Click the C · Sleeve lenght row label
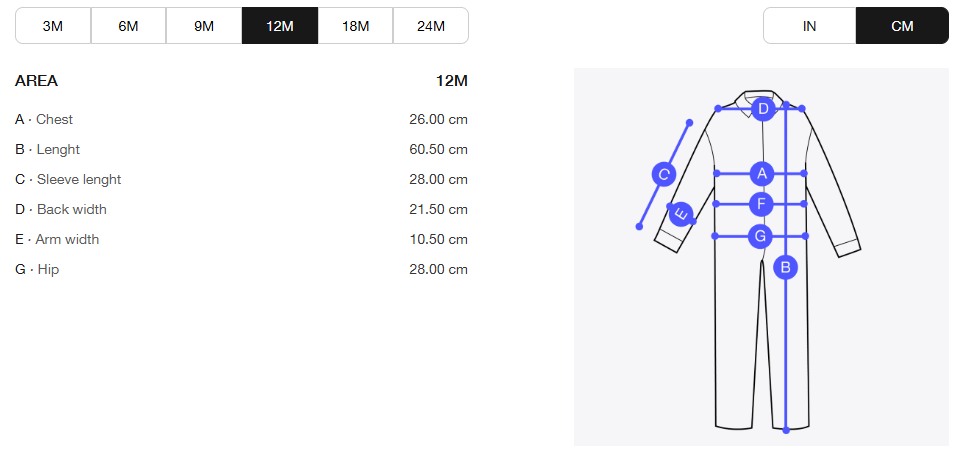The image size is (958, 454). [x=68, y=180]
